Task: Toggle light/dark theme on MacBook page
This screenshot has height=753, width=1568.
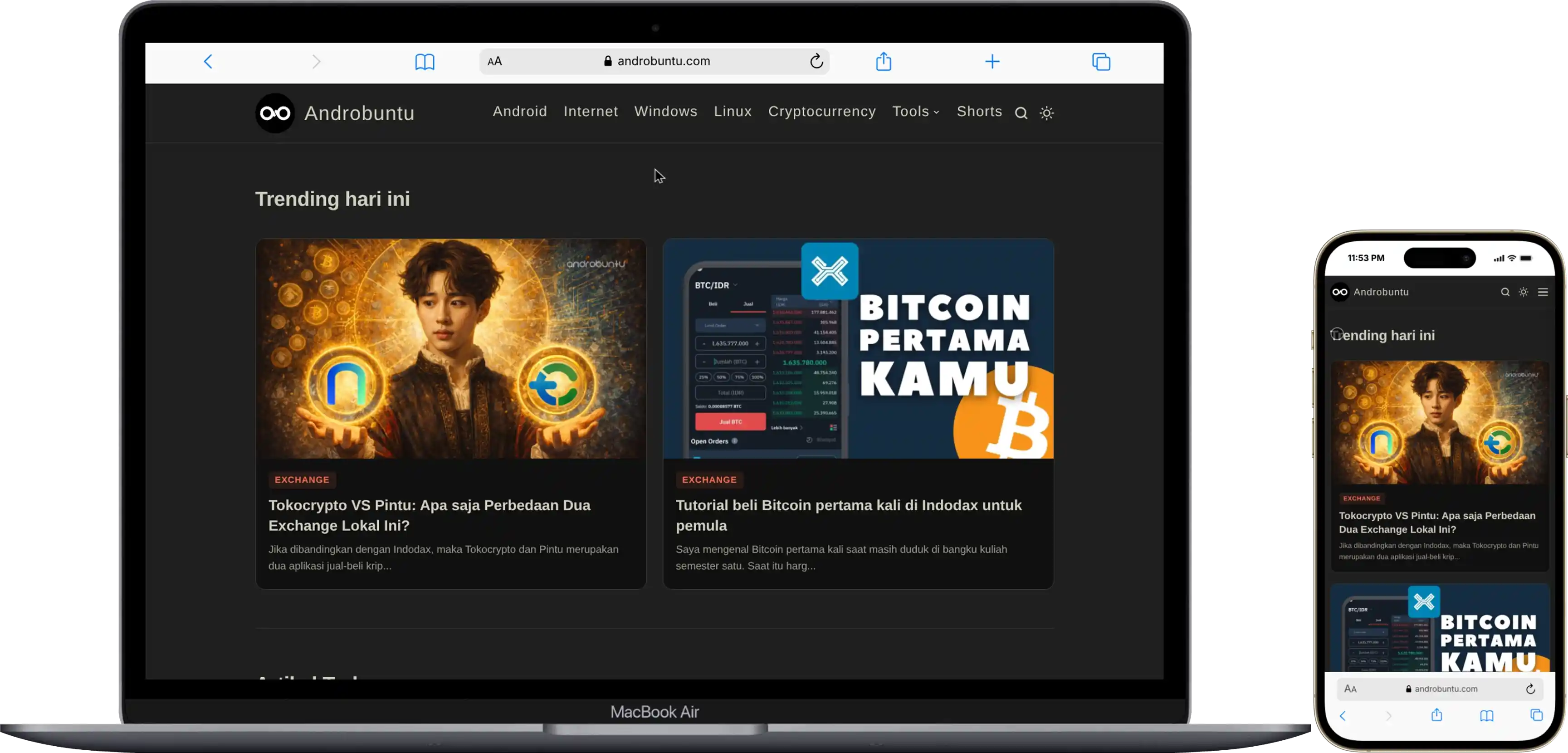Action: click(1046, 113)
